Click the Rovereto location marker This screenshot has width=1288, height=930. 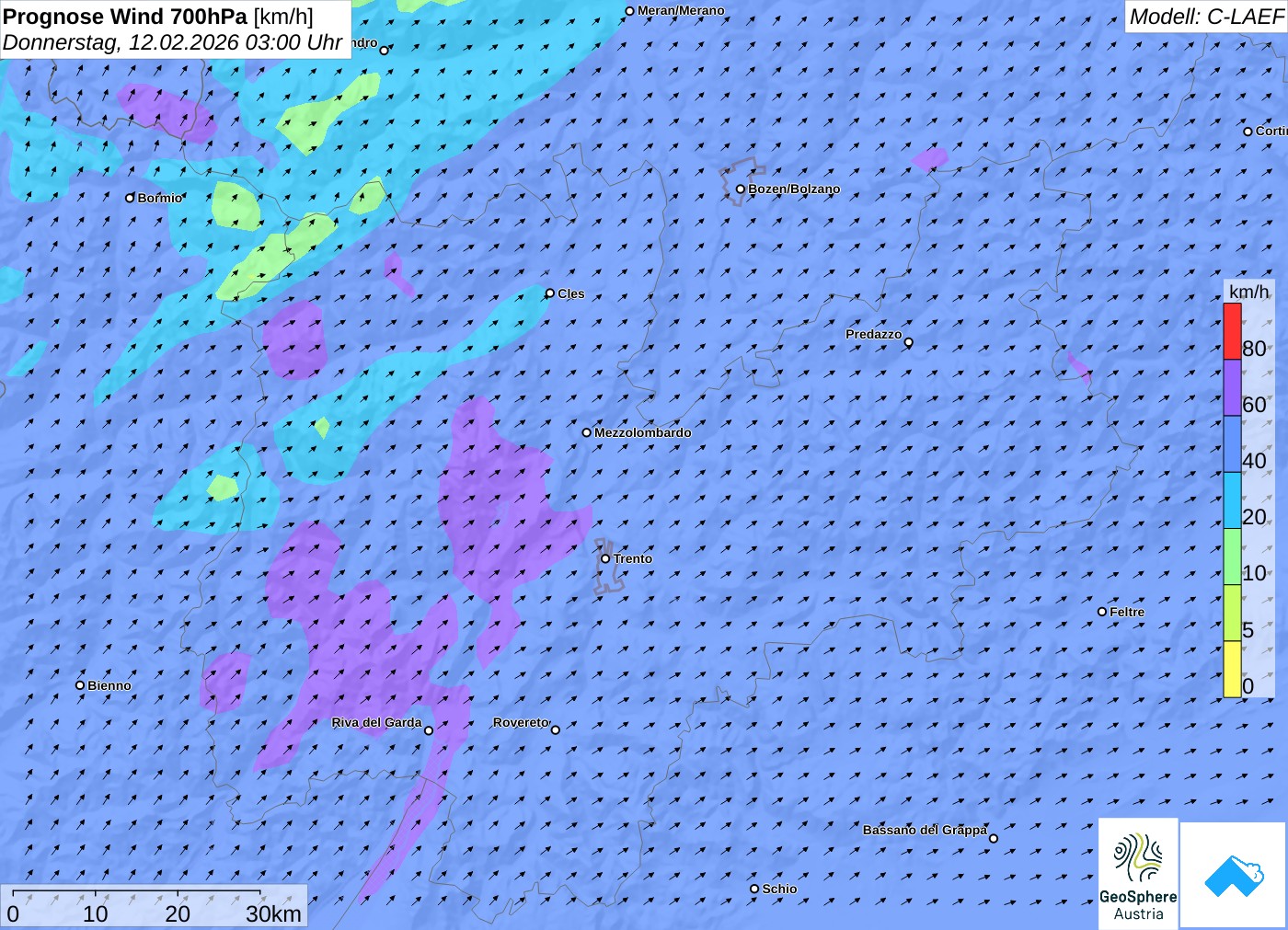[556, 729]
